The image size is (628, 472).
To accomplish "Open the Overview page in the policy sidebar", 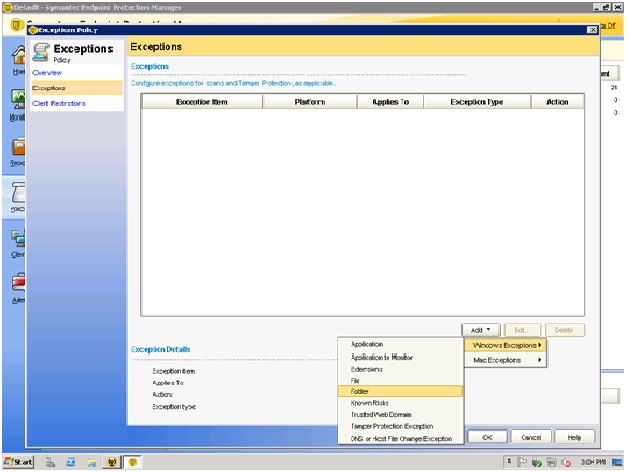I will [47, 73].
